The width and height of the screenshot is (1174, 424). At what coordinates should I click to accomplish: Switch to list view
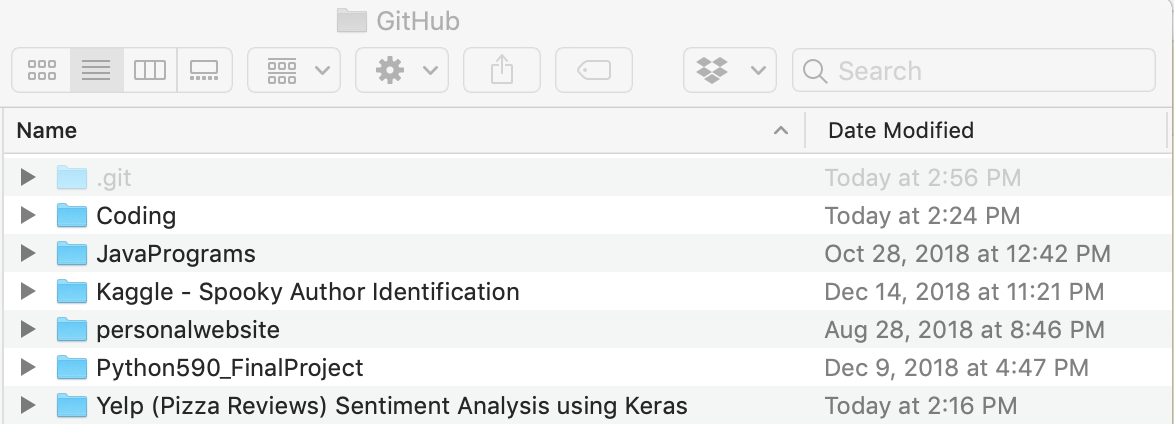pyautogui.click(x=96, y=70)
